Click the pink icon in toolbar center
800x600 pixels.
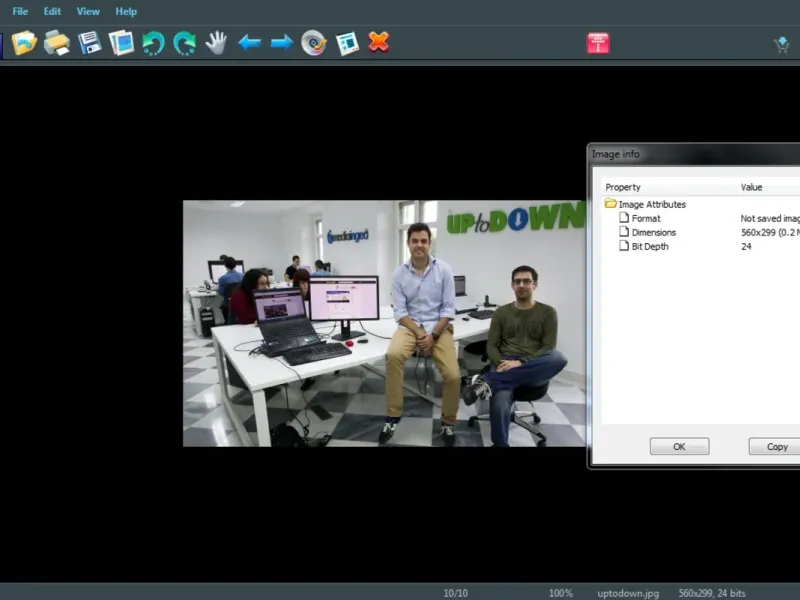click(x=598, y=43)
